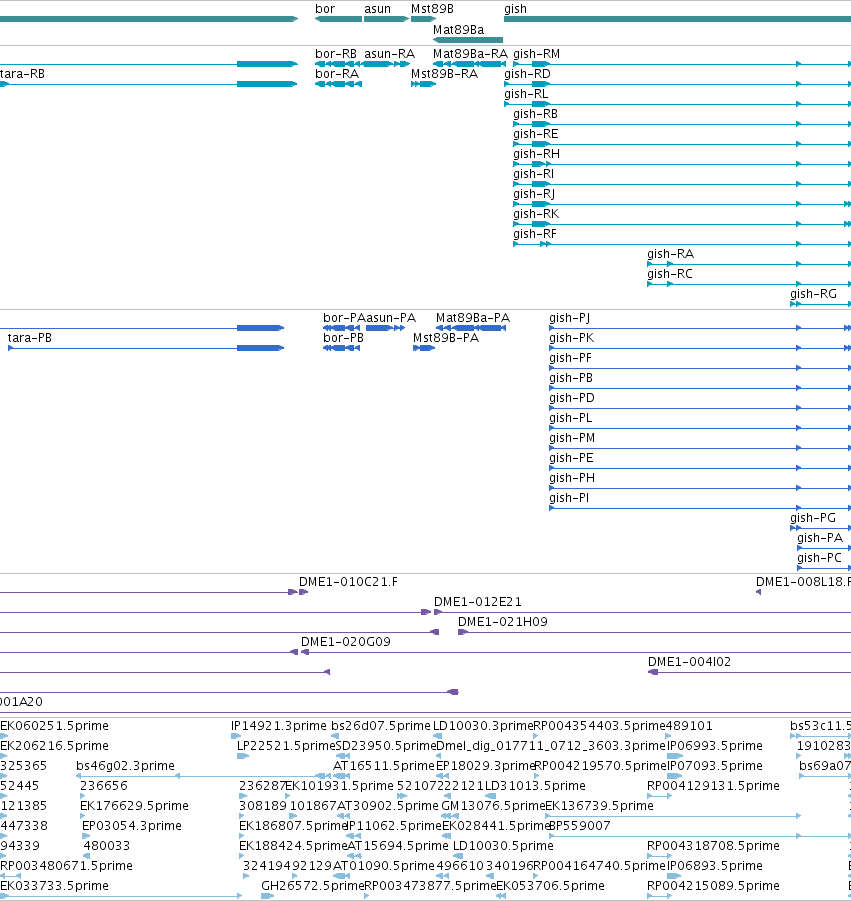Select the DME1-012E21 clone label
The image size is (851, 901).
478,602
